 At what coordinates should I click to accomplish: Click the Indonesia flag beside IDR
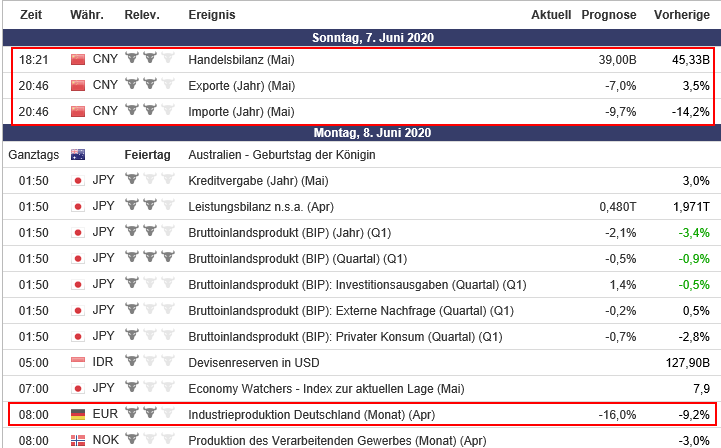click(78, 362)
